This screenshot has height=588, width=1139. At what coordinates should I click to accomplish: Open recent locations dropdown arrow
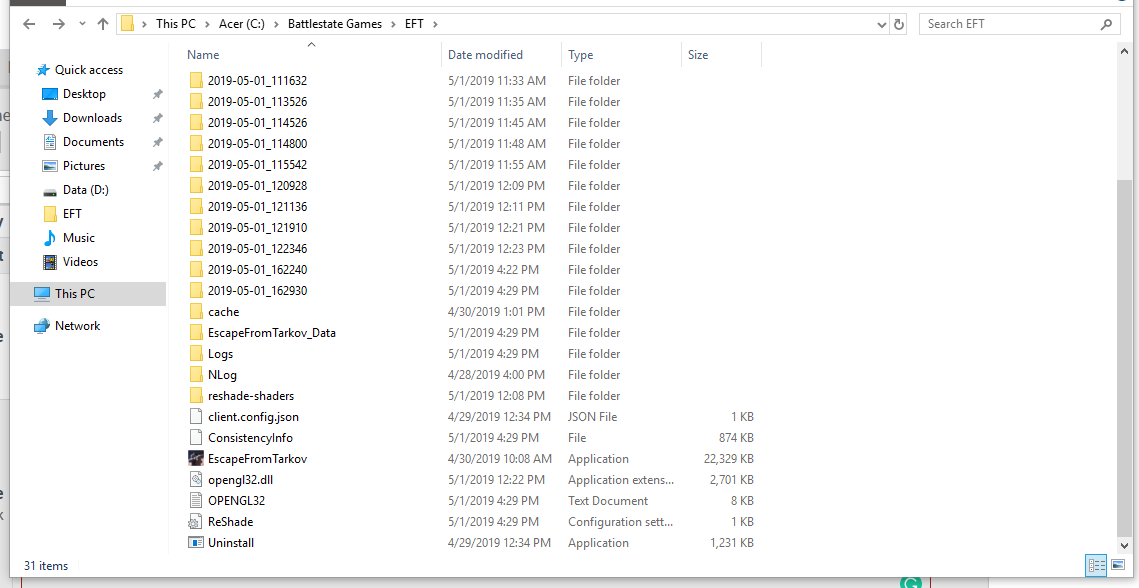click(82, 24)
